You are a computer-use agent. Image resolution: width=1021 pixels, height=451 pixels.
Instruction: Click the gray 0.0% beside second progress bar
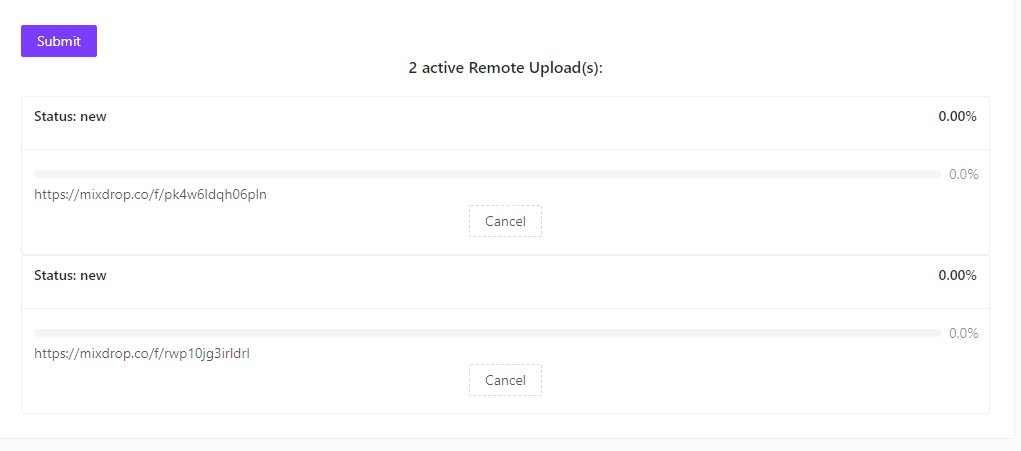tap(964, 333)
